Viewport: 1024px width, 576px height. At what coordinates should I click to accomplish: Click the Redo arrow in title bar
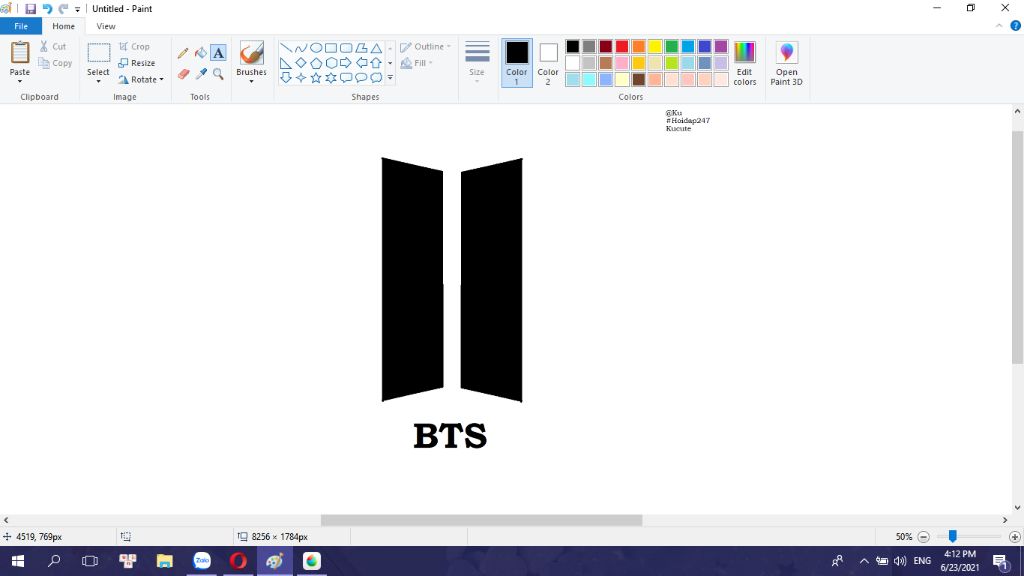(x=63, y=9)
